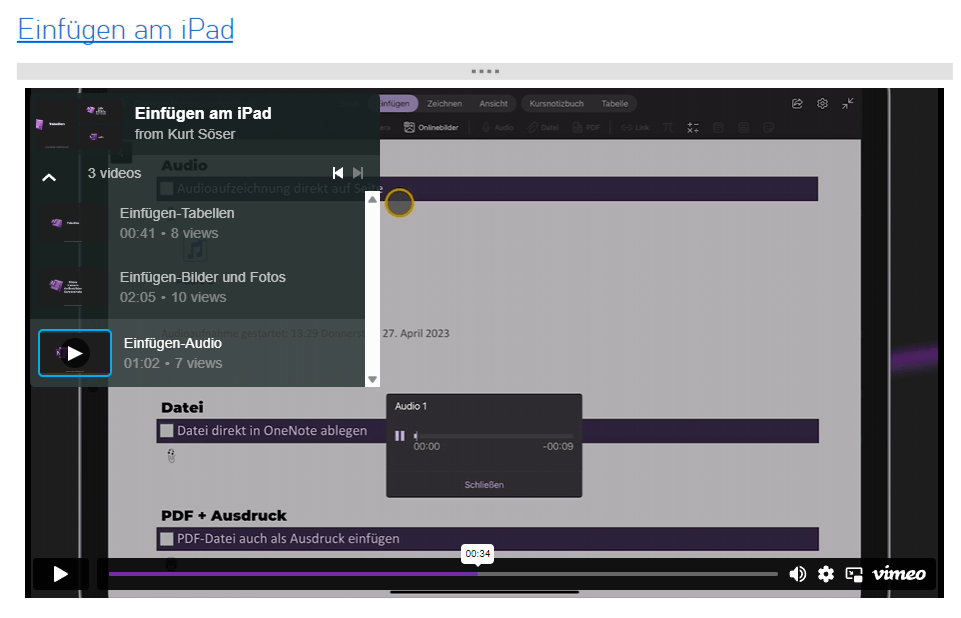Click the Datei paperclip toolbar button
961x618 pixels.
point(543,128)
